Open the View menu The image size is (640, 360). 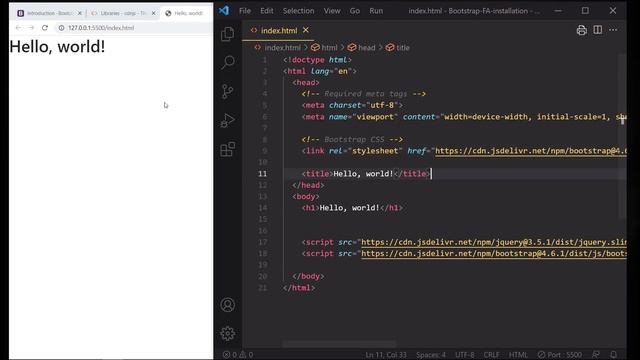(332, 11)
